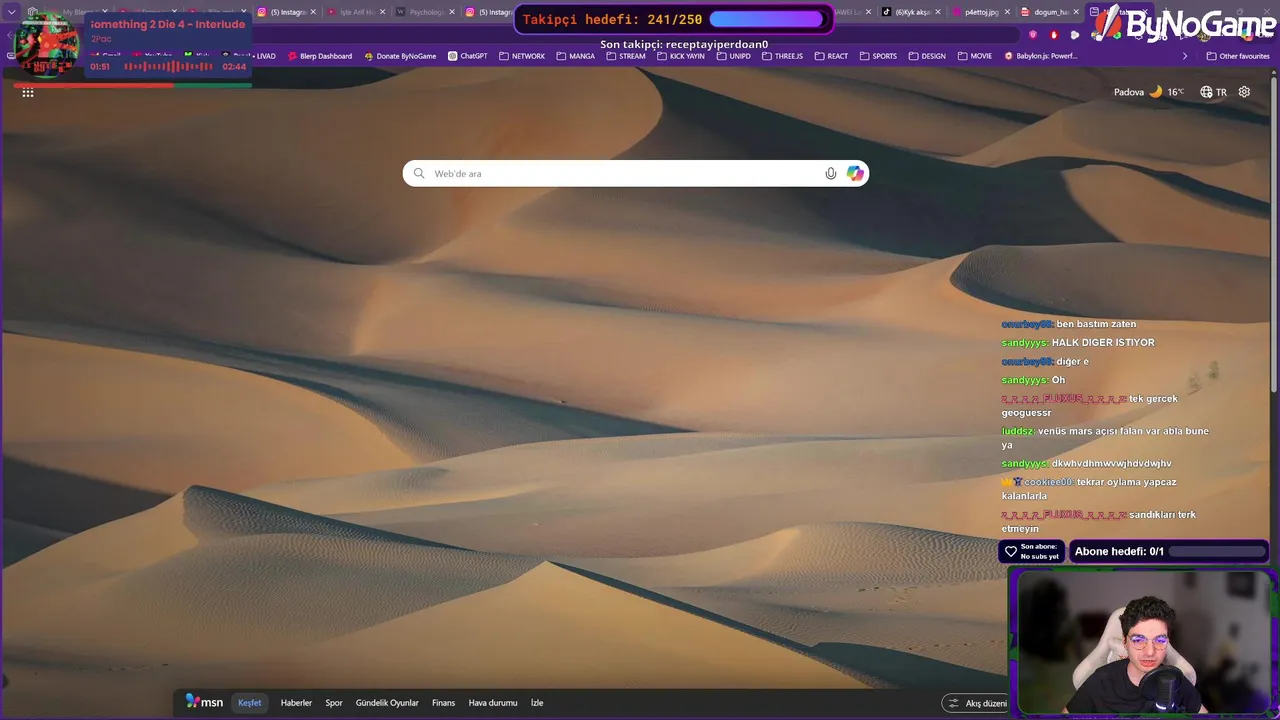Open the Finans tab
Image resolution: width=1280 pixels, height=720 pixels.
(443, 703)
